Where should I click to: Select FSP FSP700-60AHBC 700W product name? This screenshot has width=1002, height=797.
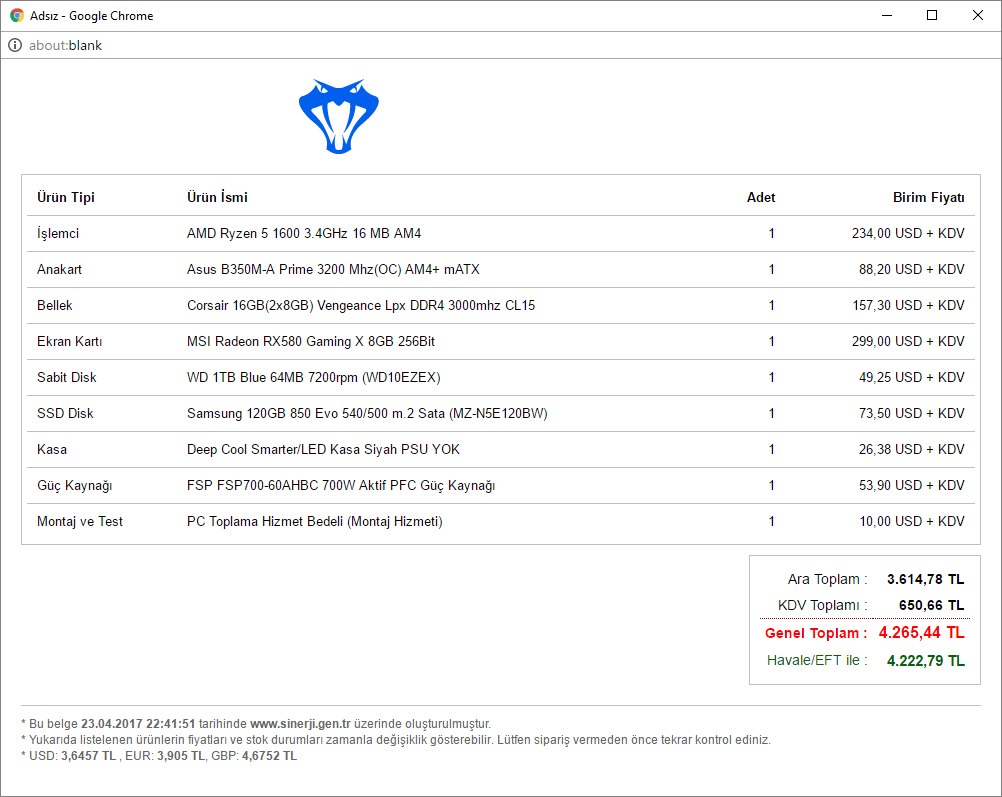341,486
